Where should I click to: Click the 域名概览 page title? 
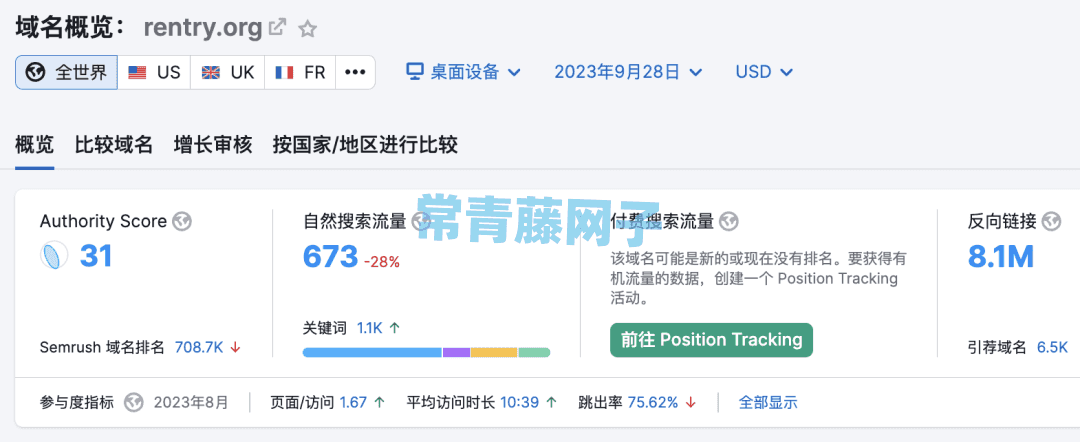click(68, 28)
